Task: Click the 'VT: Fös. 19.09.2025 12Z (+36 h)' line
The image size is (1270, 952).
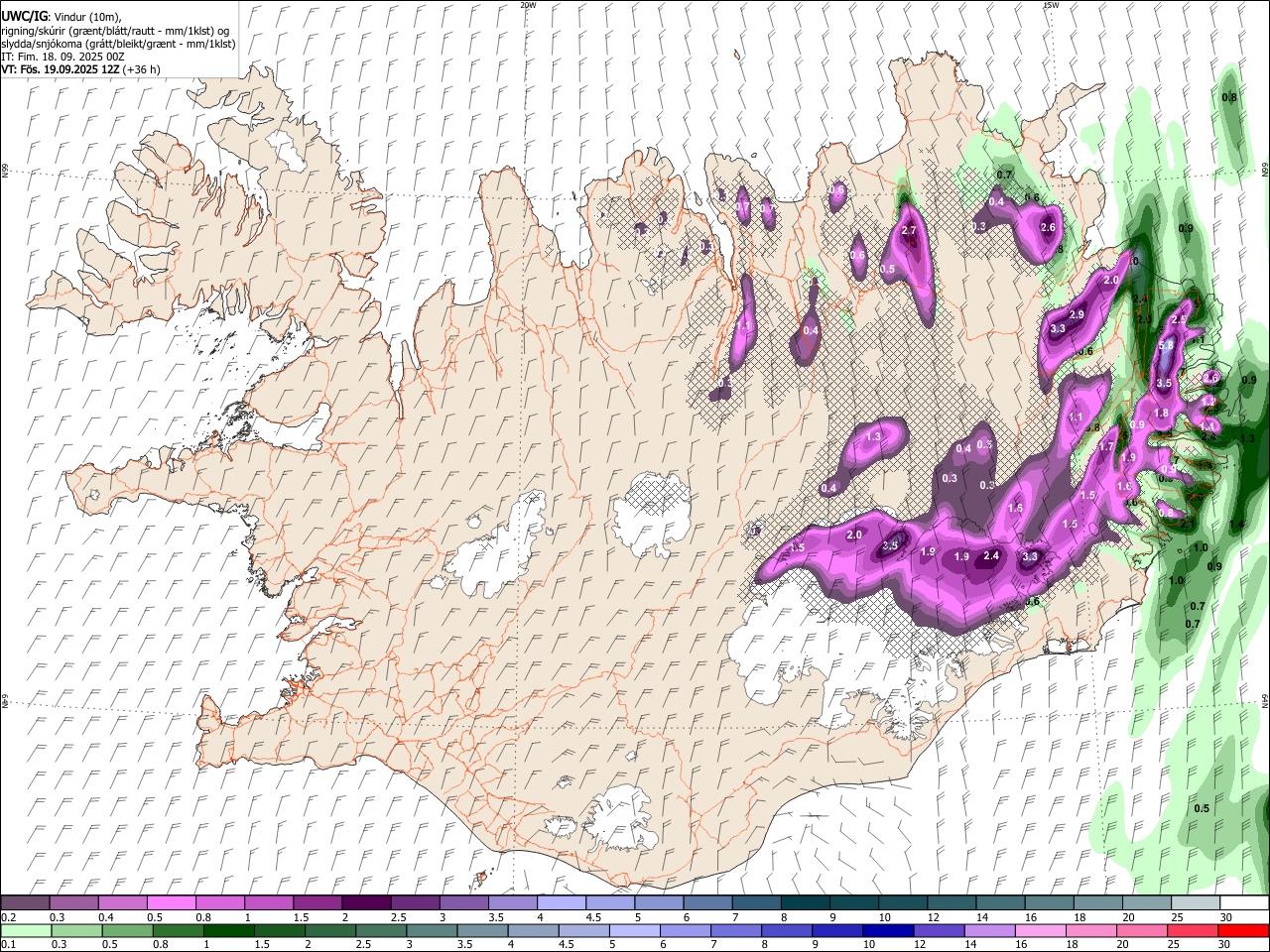Action: 80,69
